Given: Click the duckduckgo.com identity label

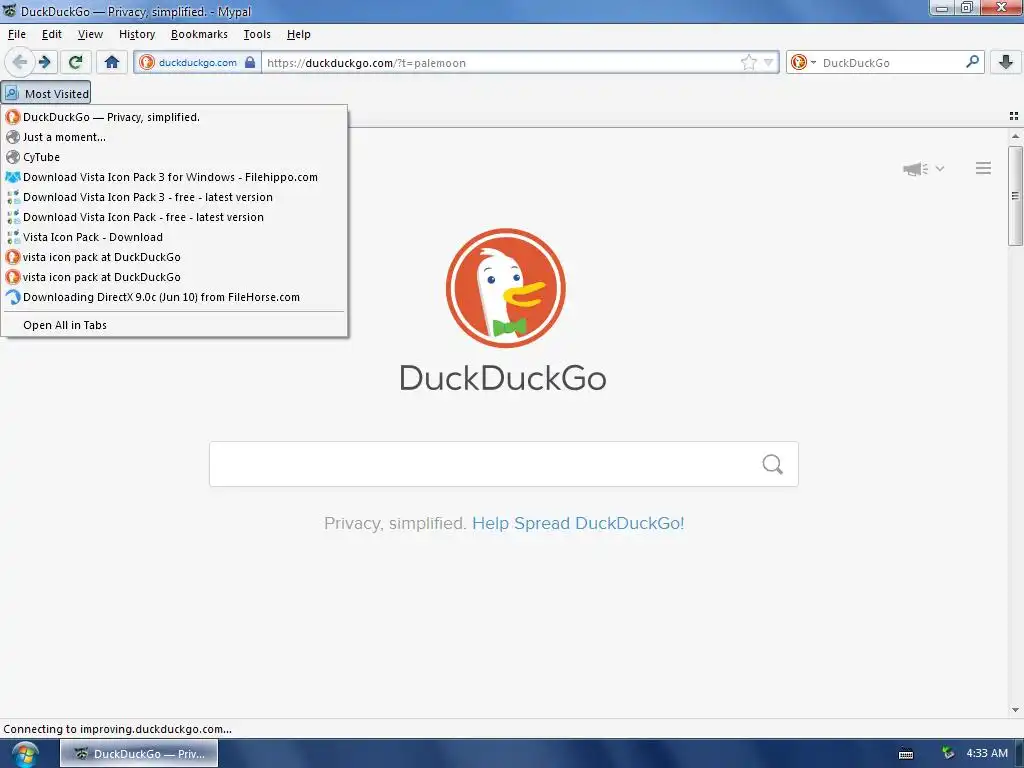Looking at the screenshot, I should click(197, 63).
